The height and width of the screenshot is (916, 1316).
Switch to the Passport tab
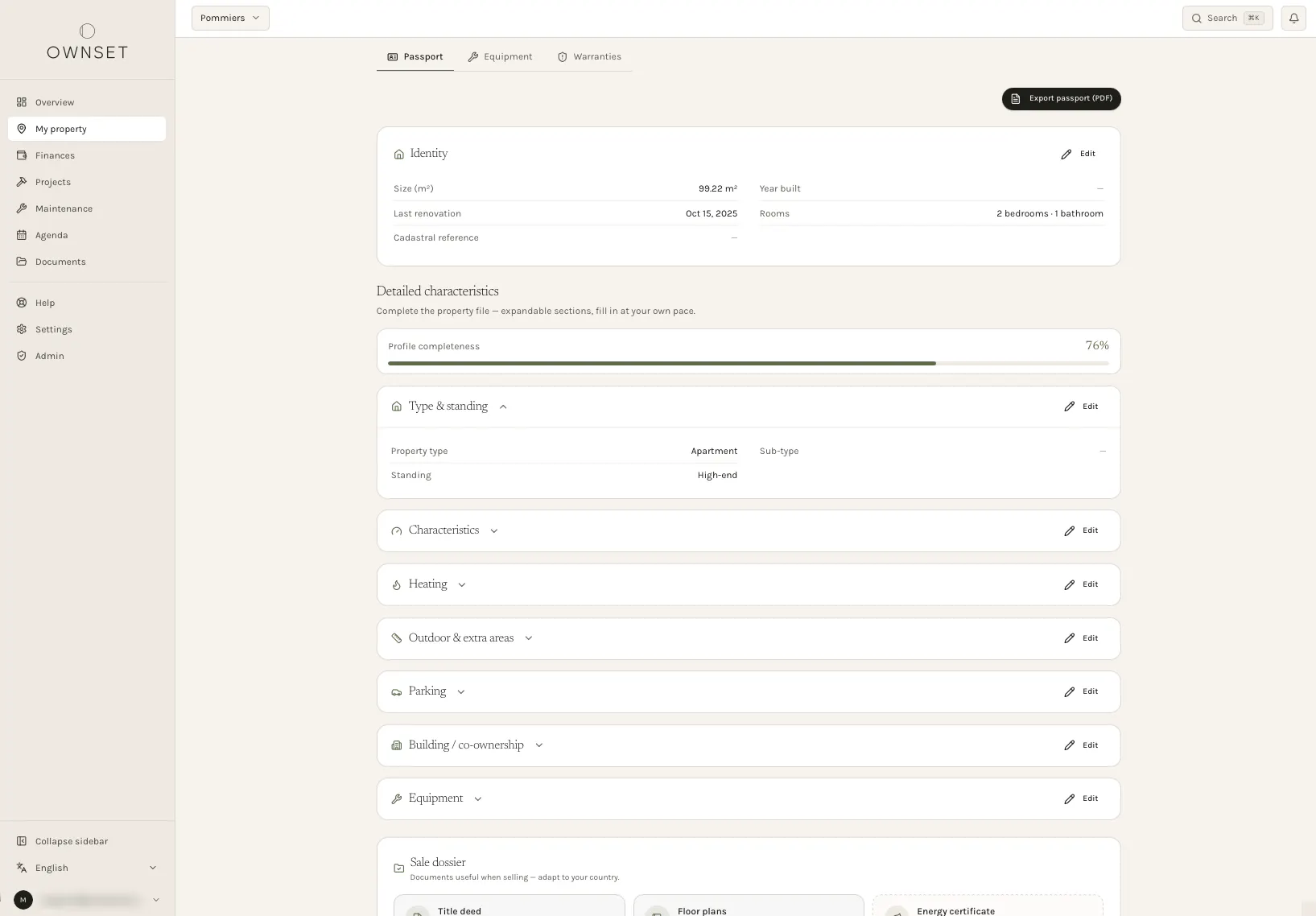[x=415, y=56]
